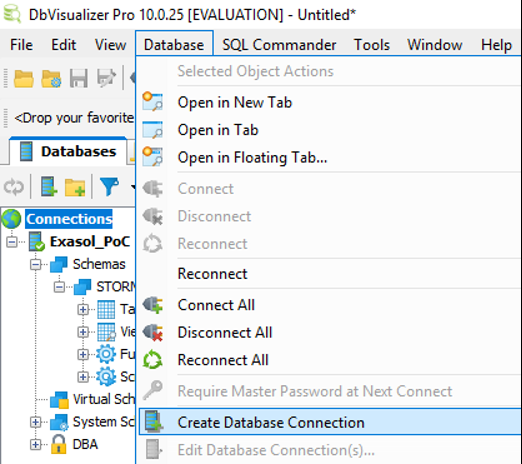Click the Create Database Connection menu icon
522x464 pixels.
pos(154,422)
